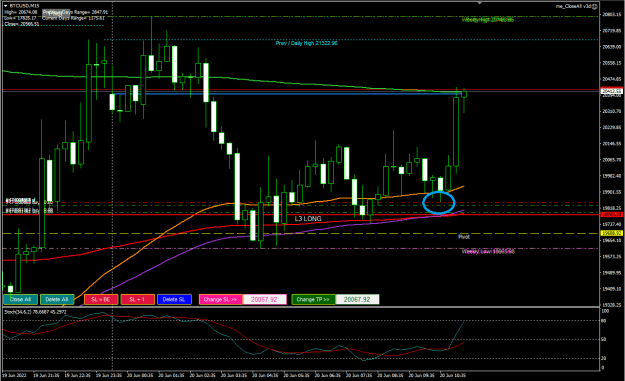Click the High= 20674.08 readout

[21, 12]
